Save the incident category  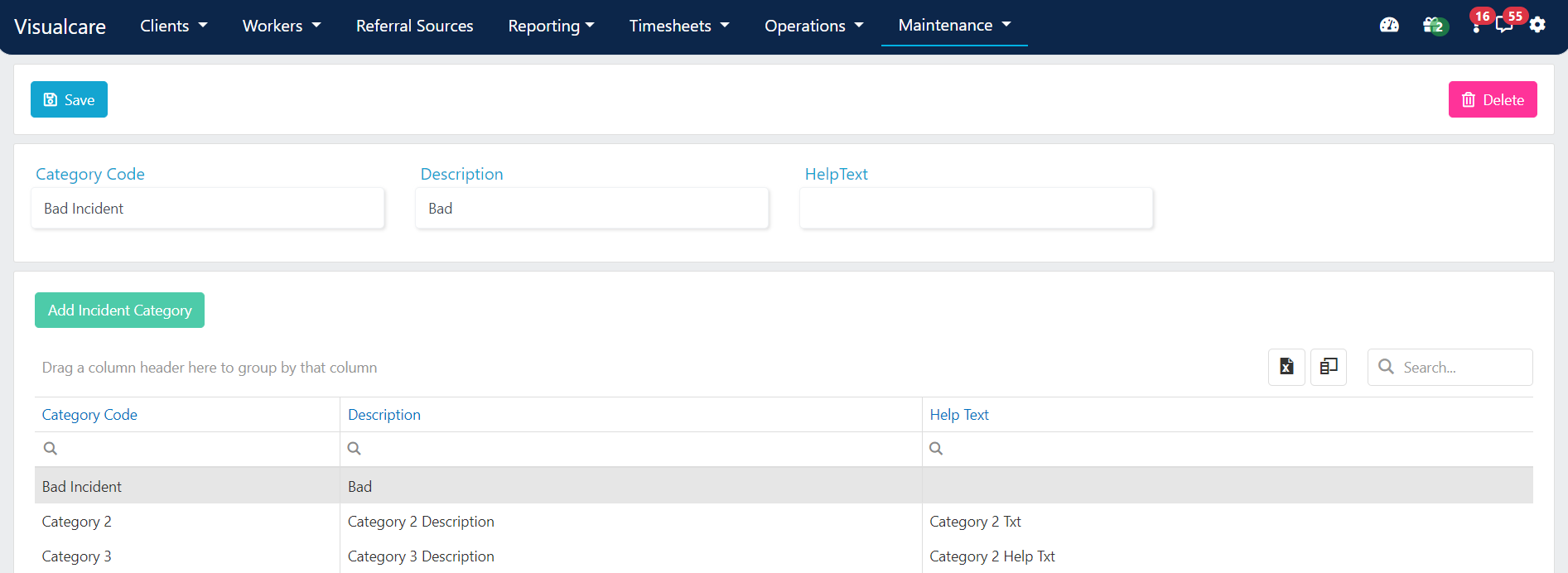69,99
